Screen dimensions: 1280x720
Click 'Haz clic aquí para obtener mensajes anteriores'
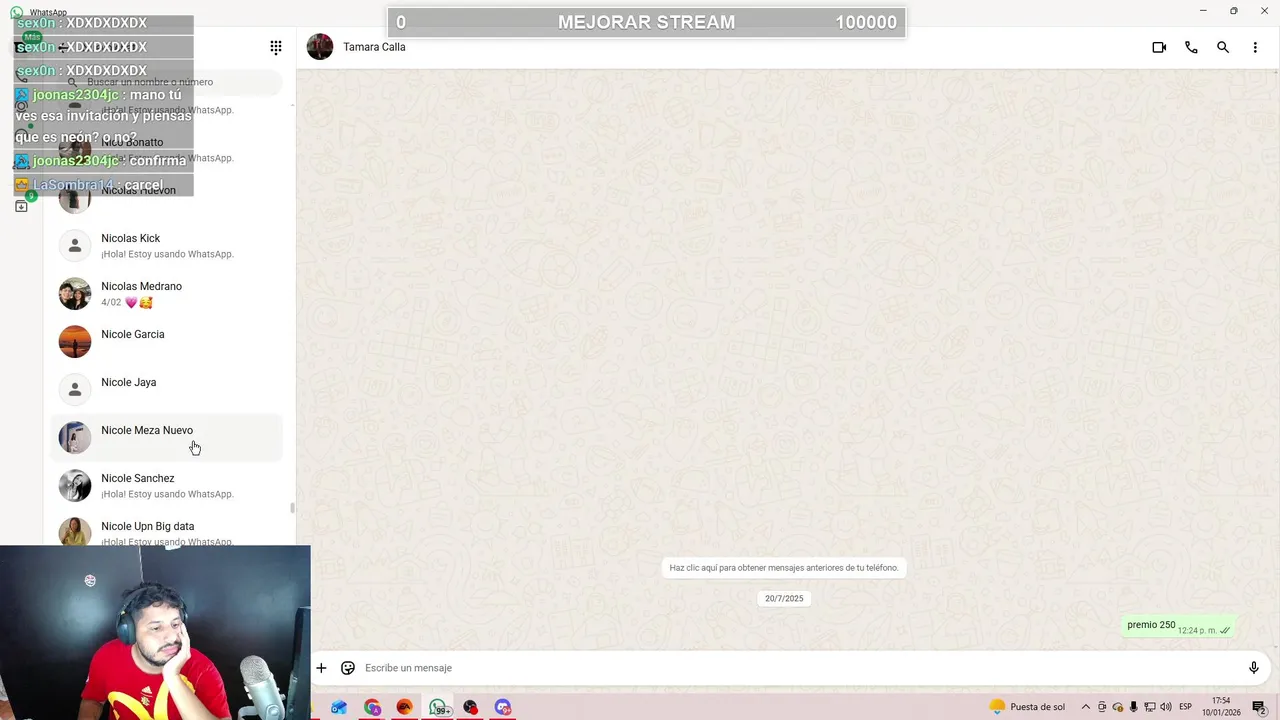[784, 568]
